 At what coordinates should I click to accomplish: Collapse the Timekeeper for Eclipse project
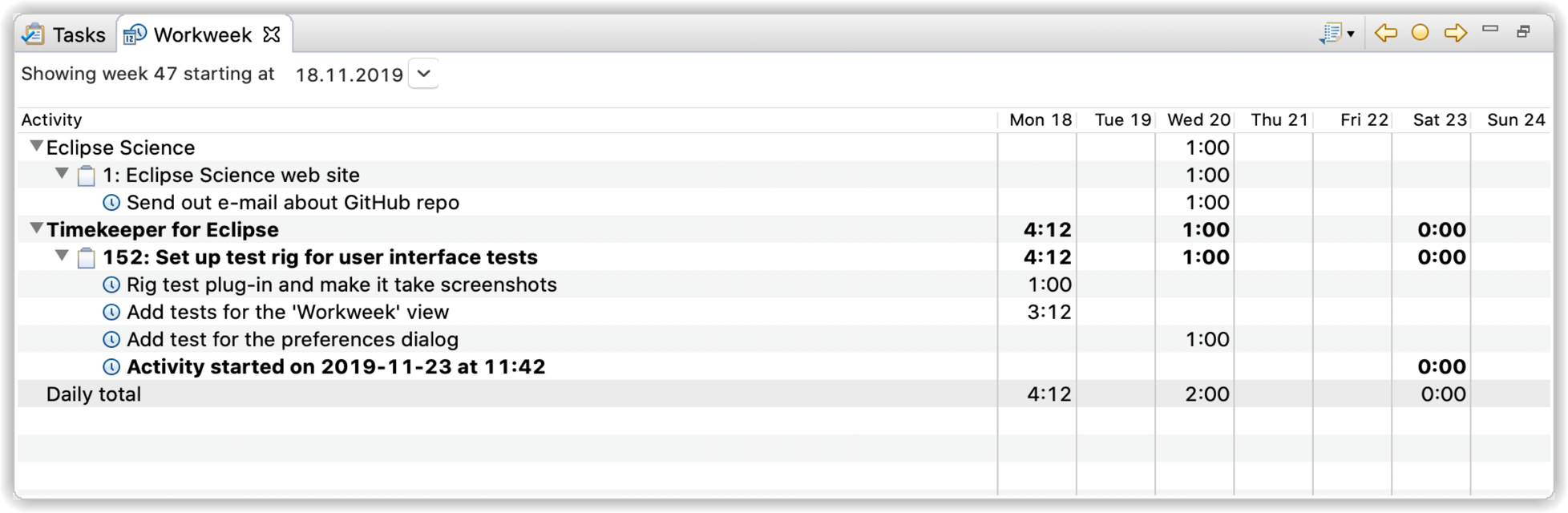point(36,229)
